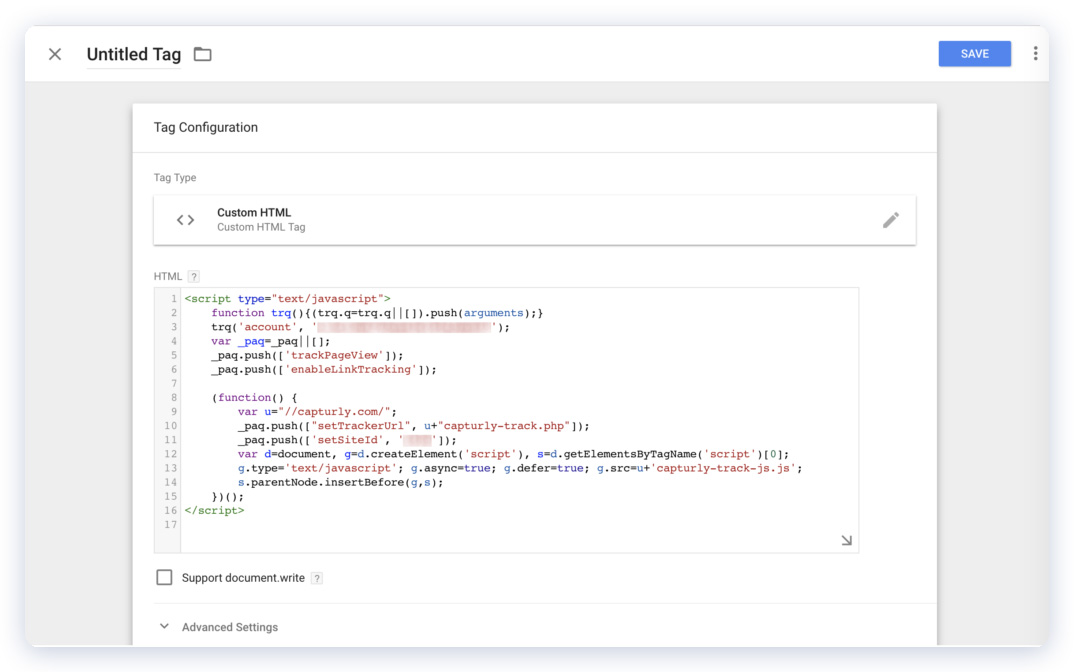This screenshot has height=672, width=1074.
Task: Open the Support document.write help icon
Action: pos(316,577)
